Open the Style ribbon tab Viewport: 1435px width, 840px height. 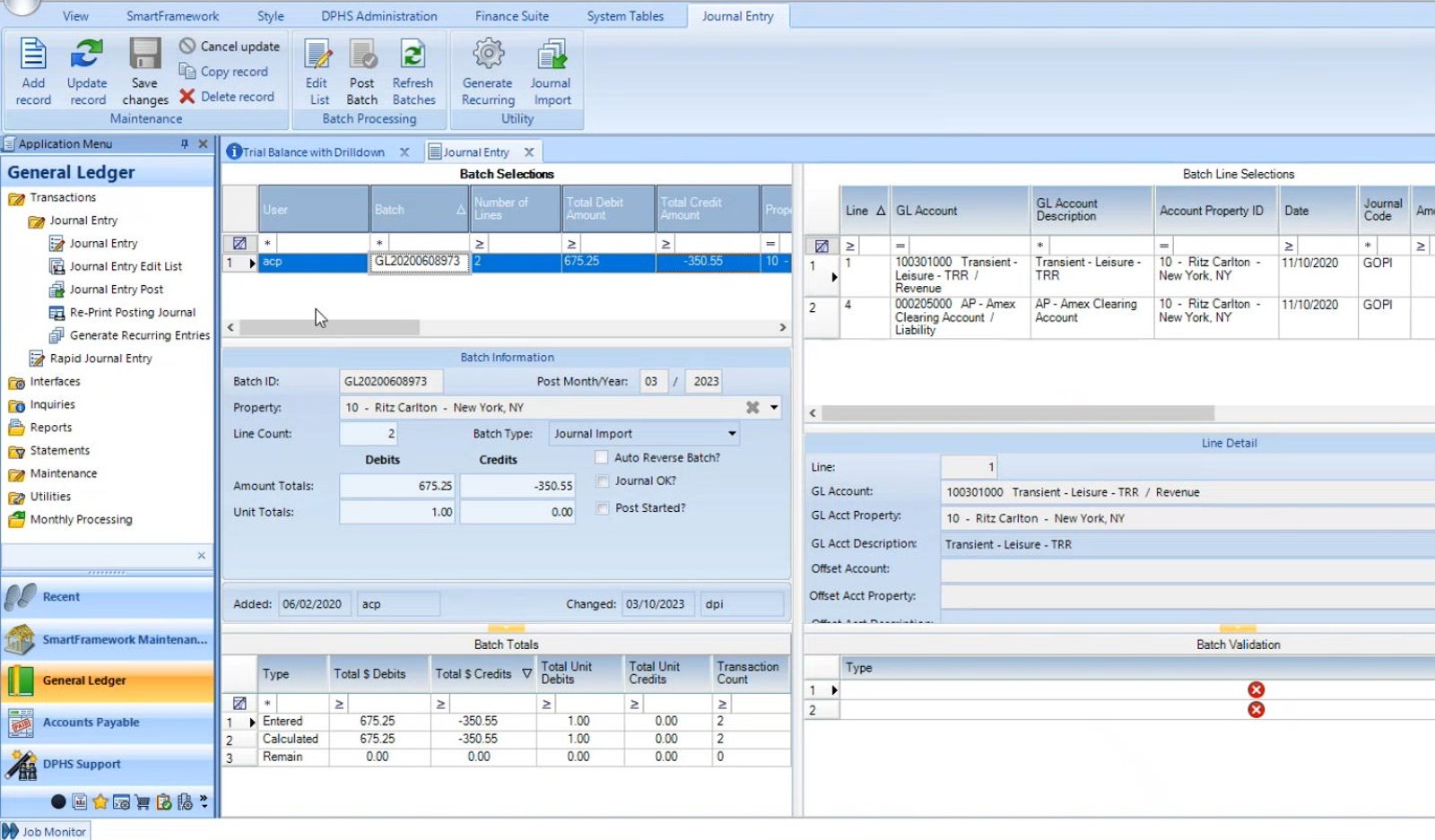(x=270, y=16)
